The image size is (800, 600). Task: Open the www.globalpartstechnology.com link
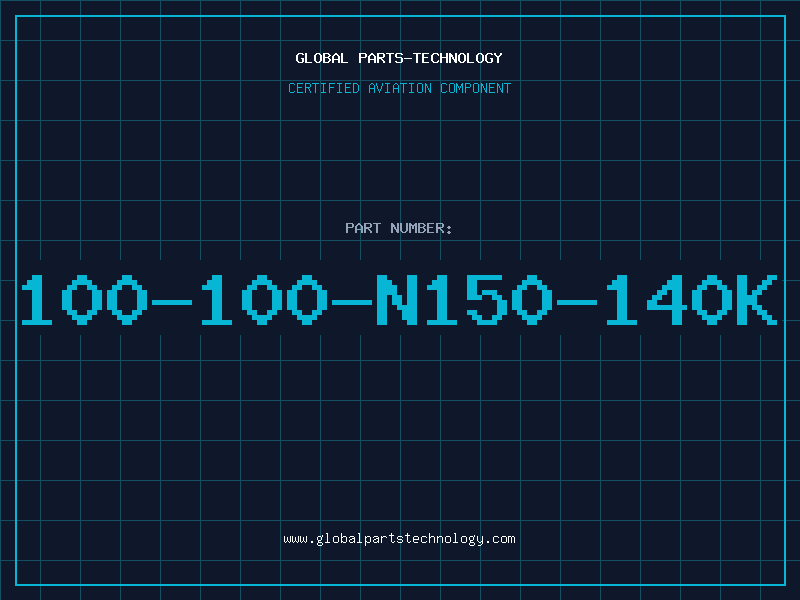pyautogui.click(x=399, y=539)
